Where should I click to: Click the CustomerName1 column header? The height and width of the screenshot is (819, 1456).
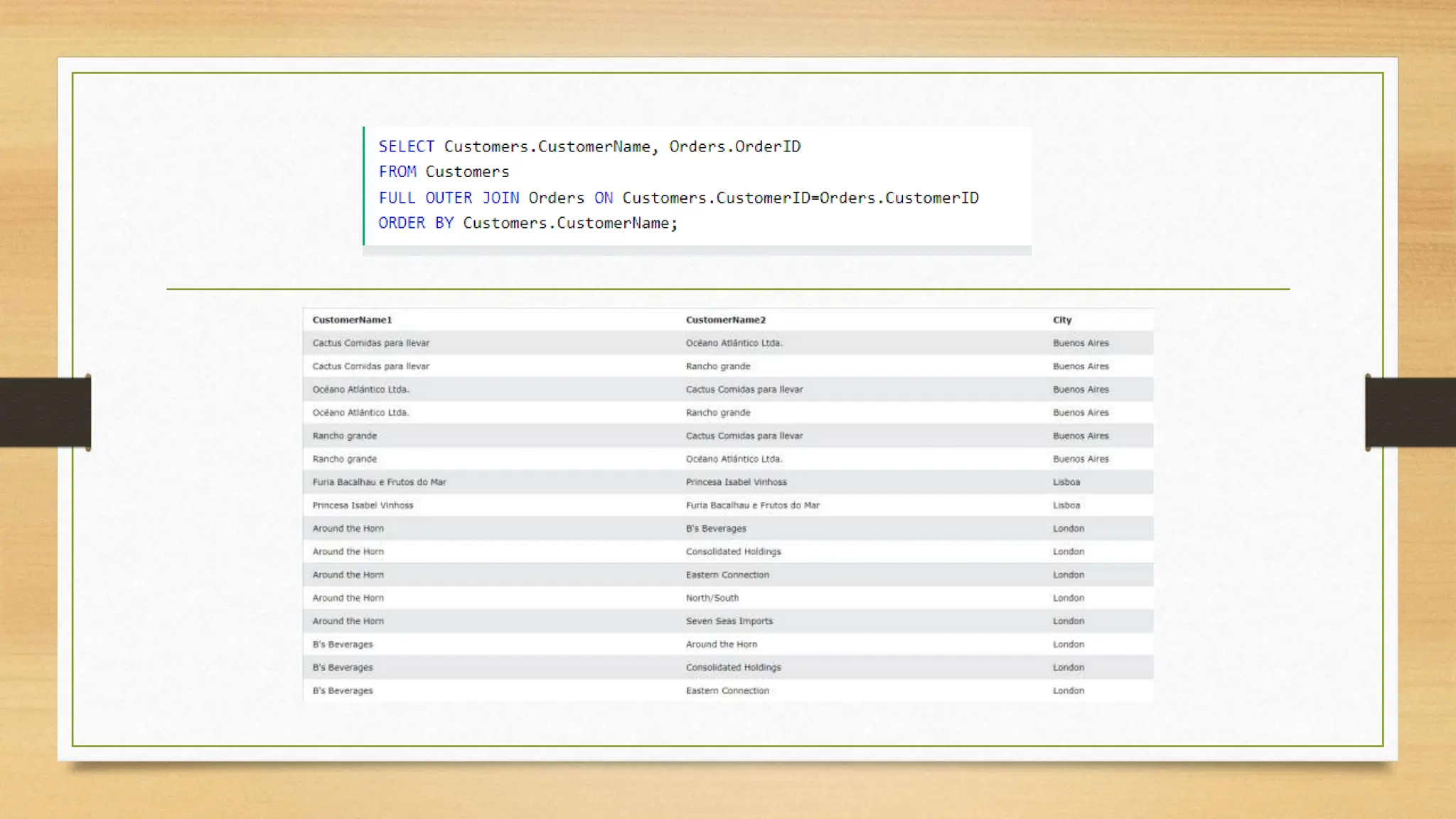point(352,320)
